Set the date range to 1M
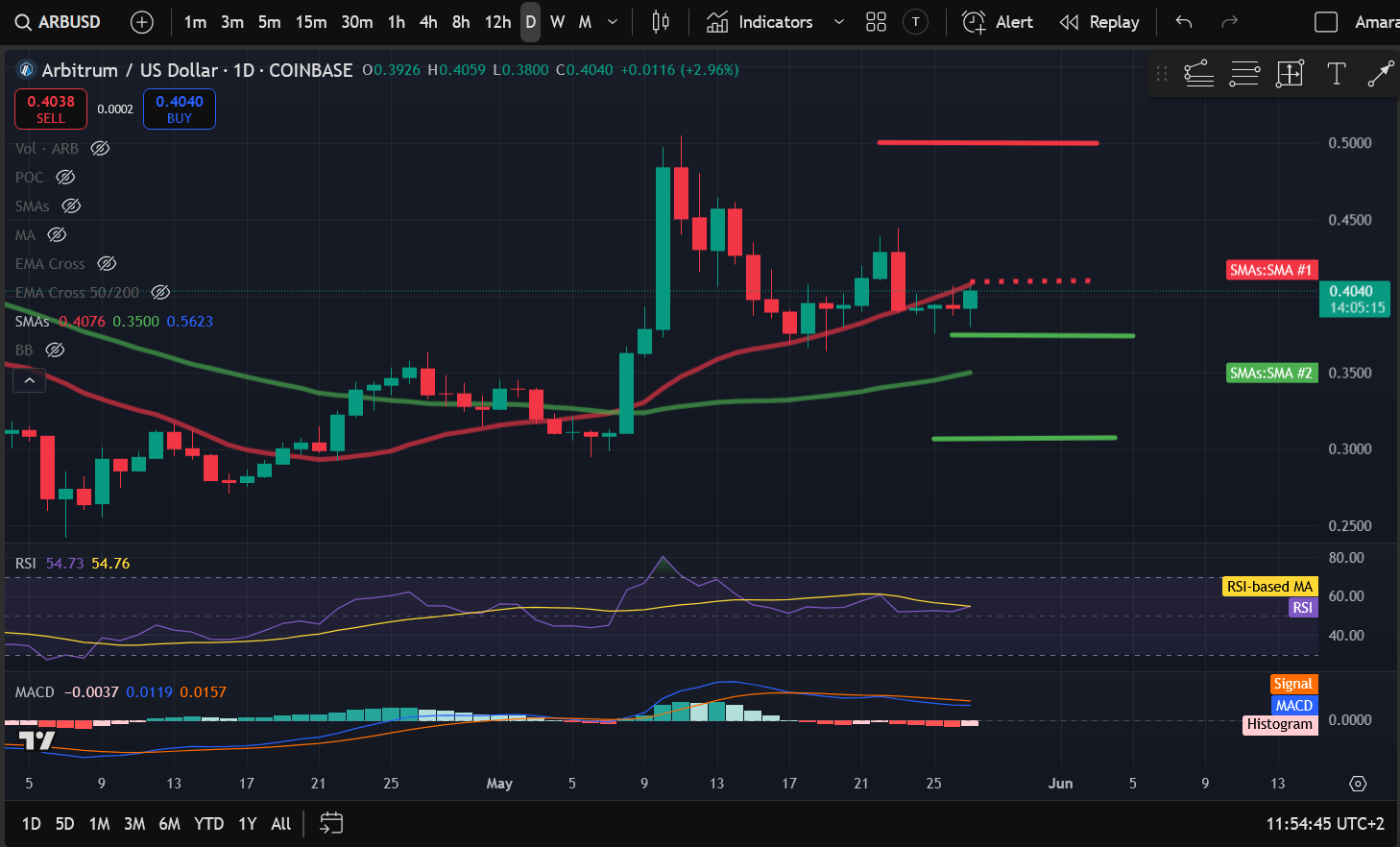Screen dimensions: 1400x847 (x=99, y=824)
